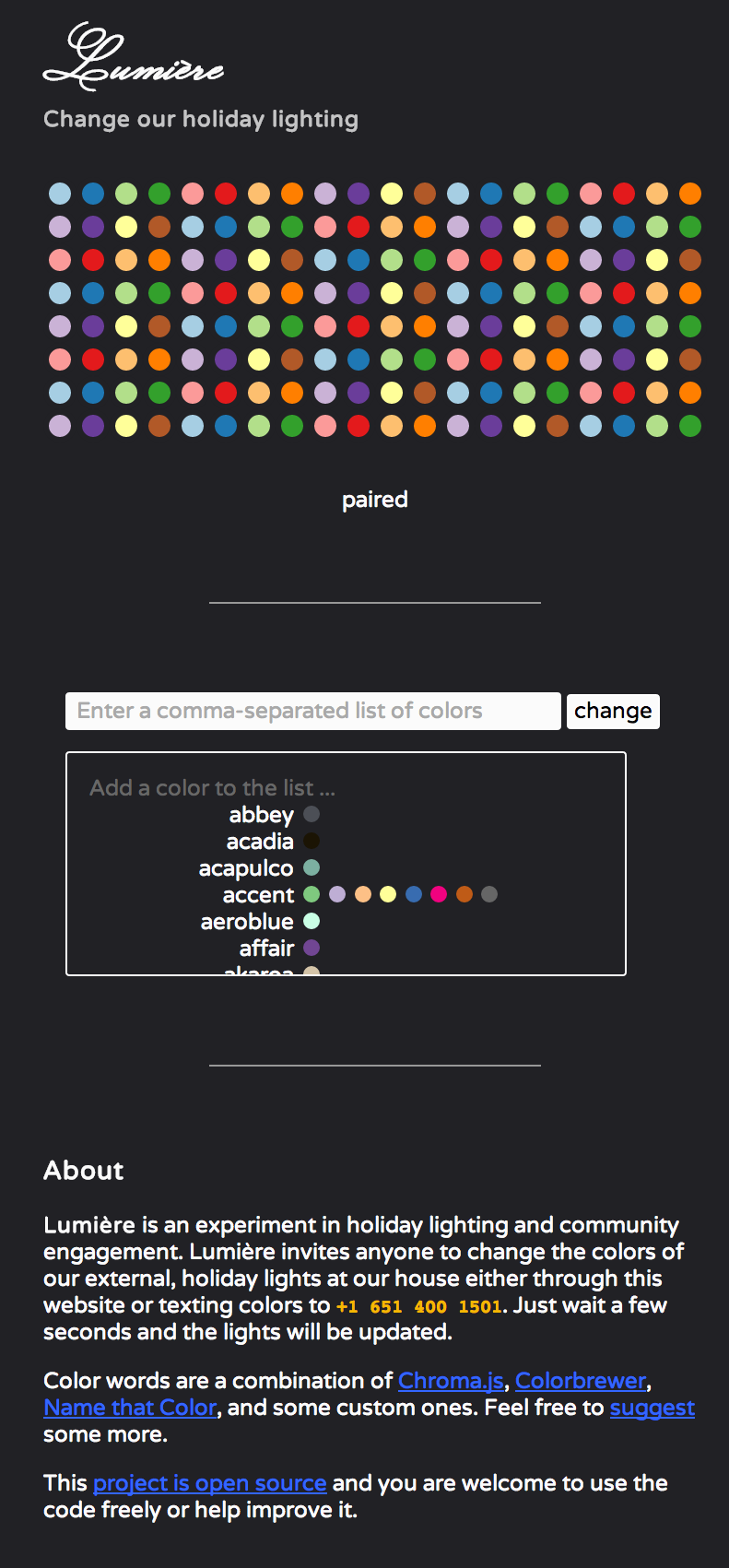
Task: Add the accent color palette
Action: point(258,895)
